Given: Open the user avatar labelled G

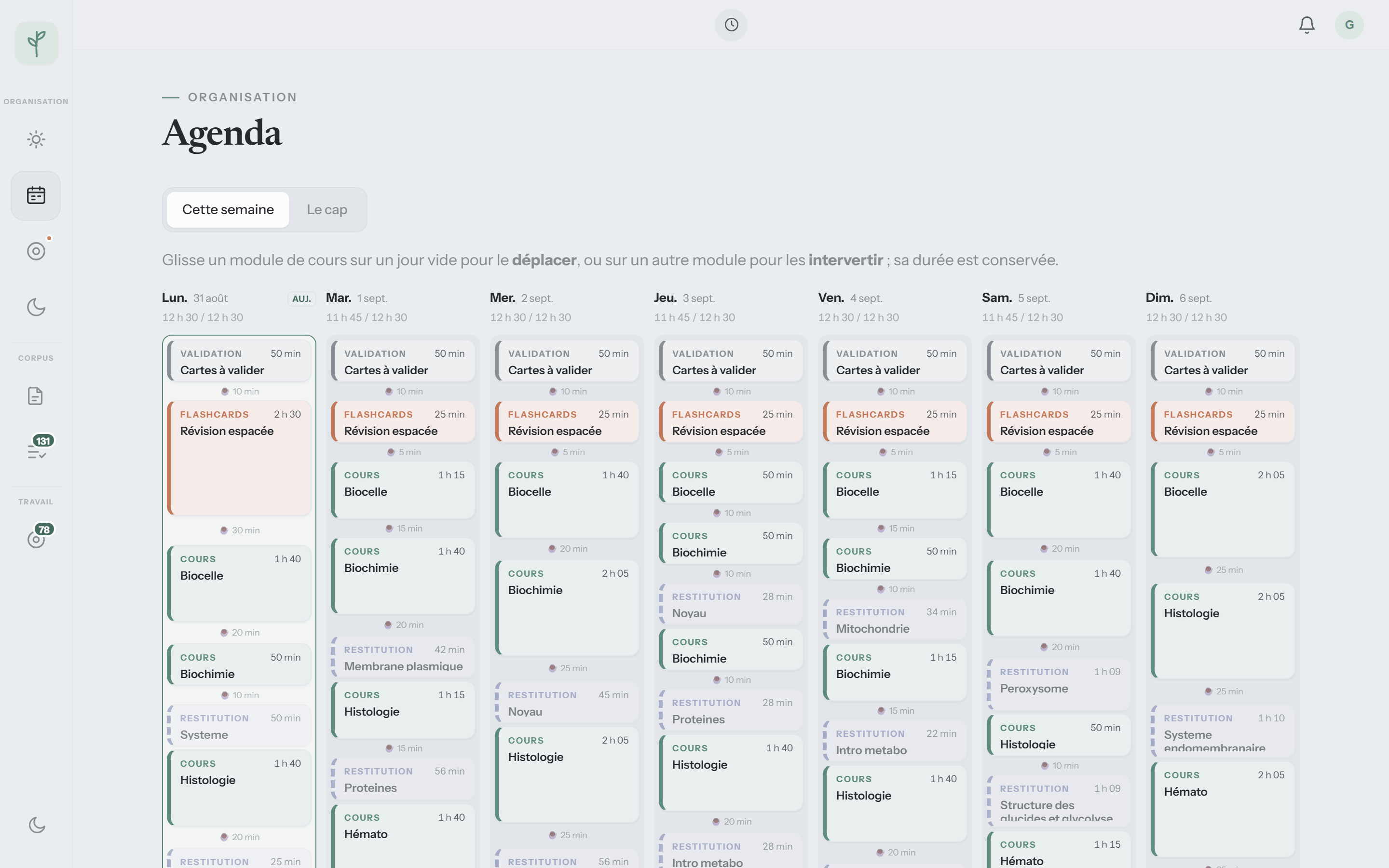Looking at the screenshot, I should [x=1349, y=25].
